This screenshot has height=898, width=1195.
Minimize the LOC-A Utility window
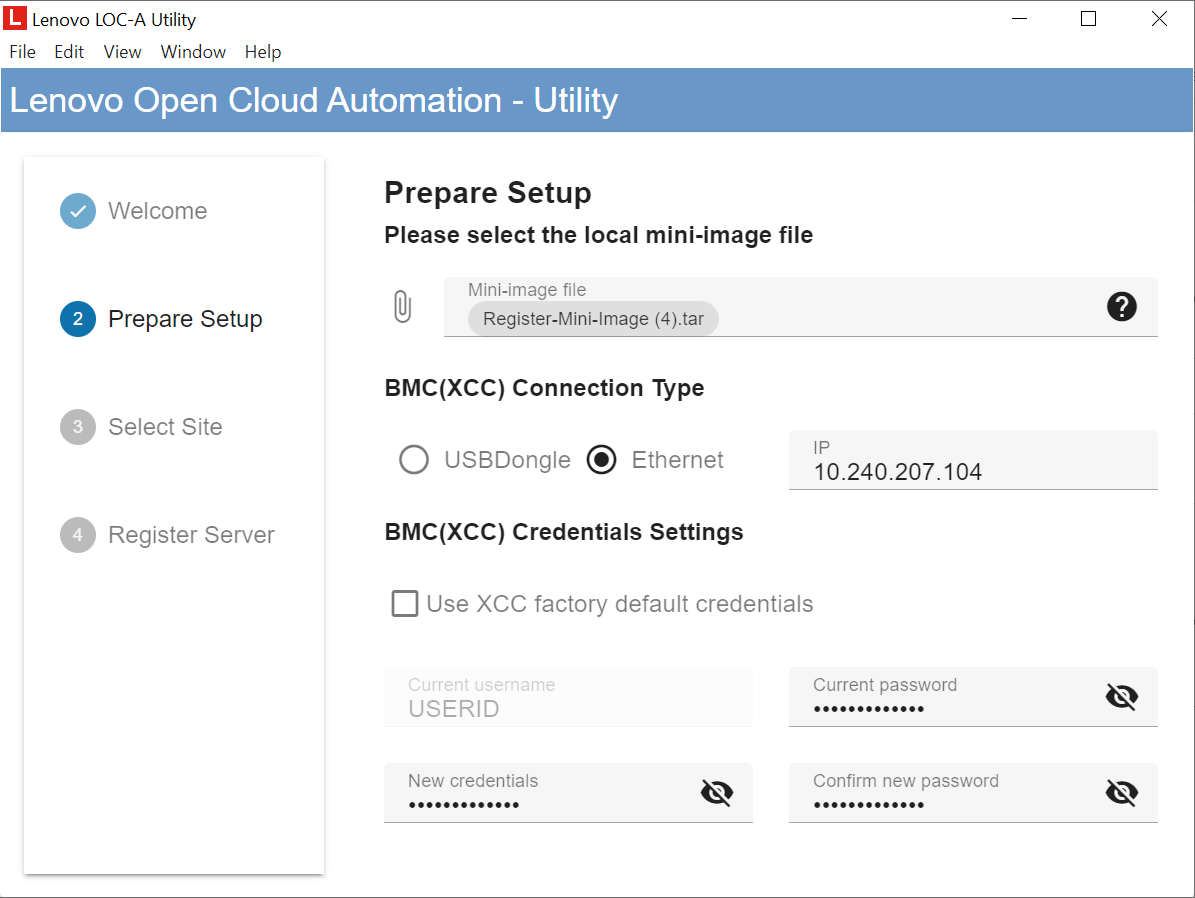pos(1019,19)
